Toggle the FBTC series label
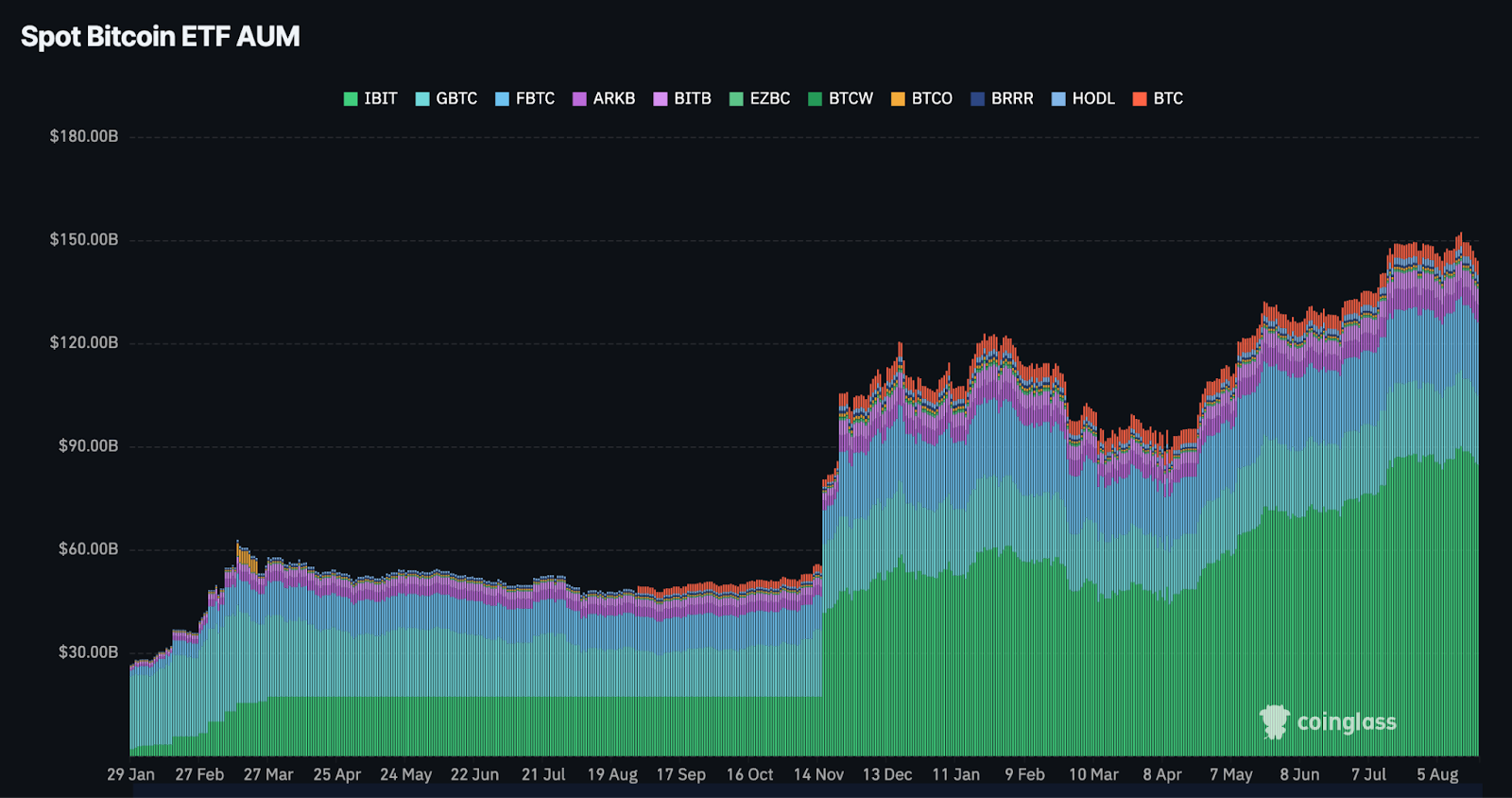This screenshot has height=798, width=1512. tap(535, 98)
